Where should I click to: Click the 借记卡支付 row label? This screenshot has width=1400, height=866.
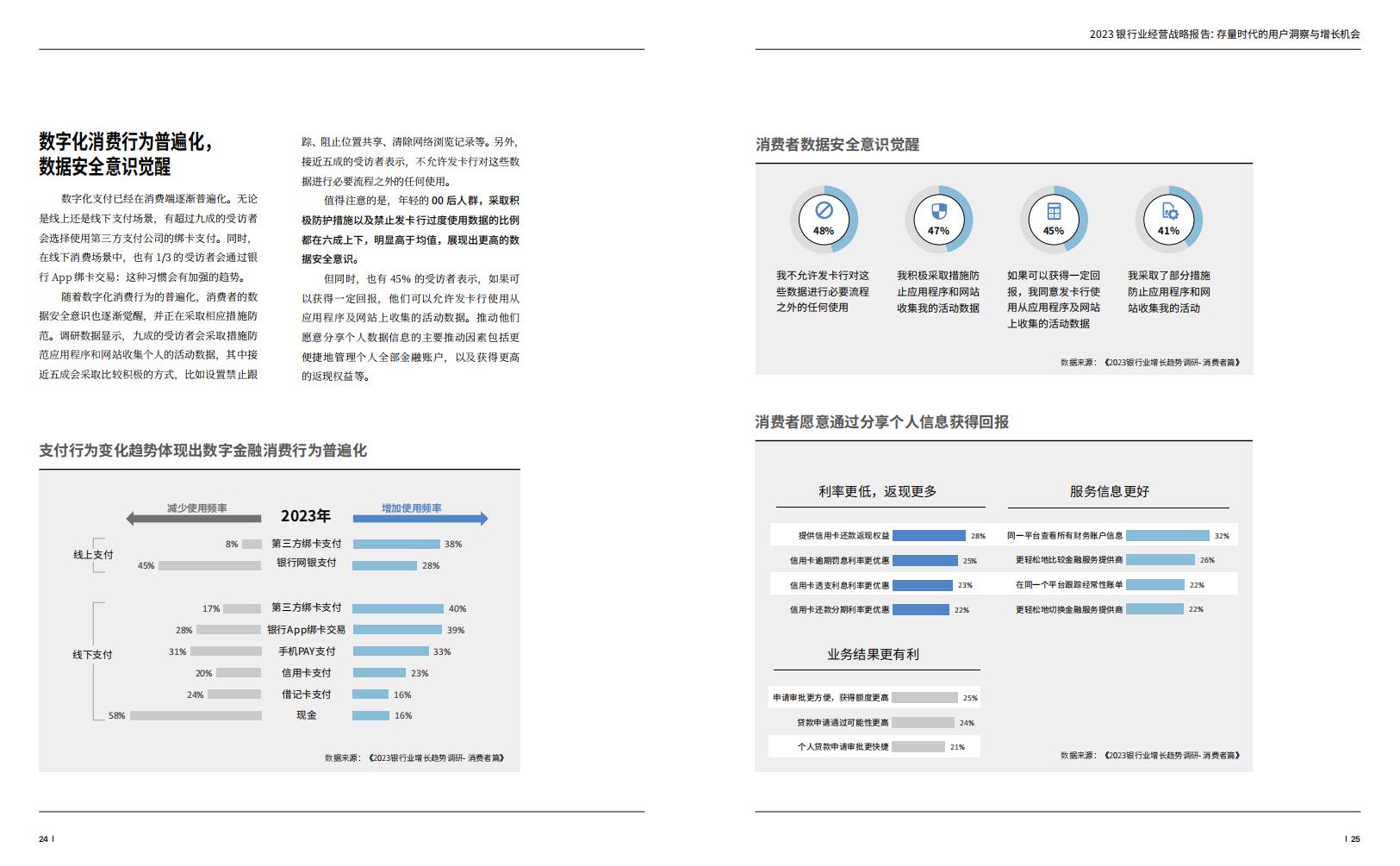[x=307, y=695]
